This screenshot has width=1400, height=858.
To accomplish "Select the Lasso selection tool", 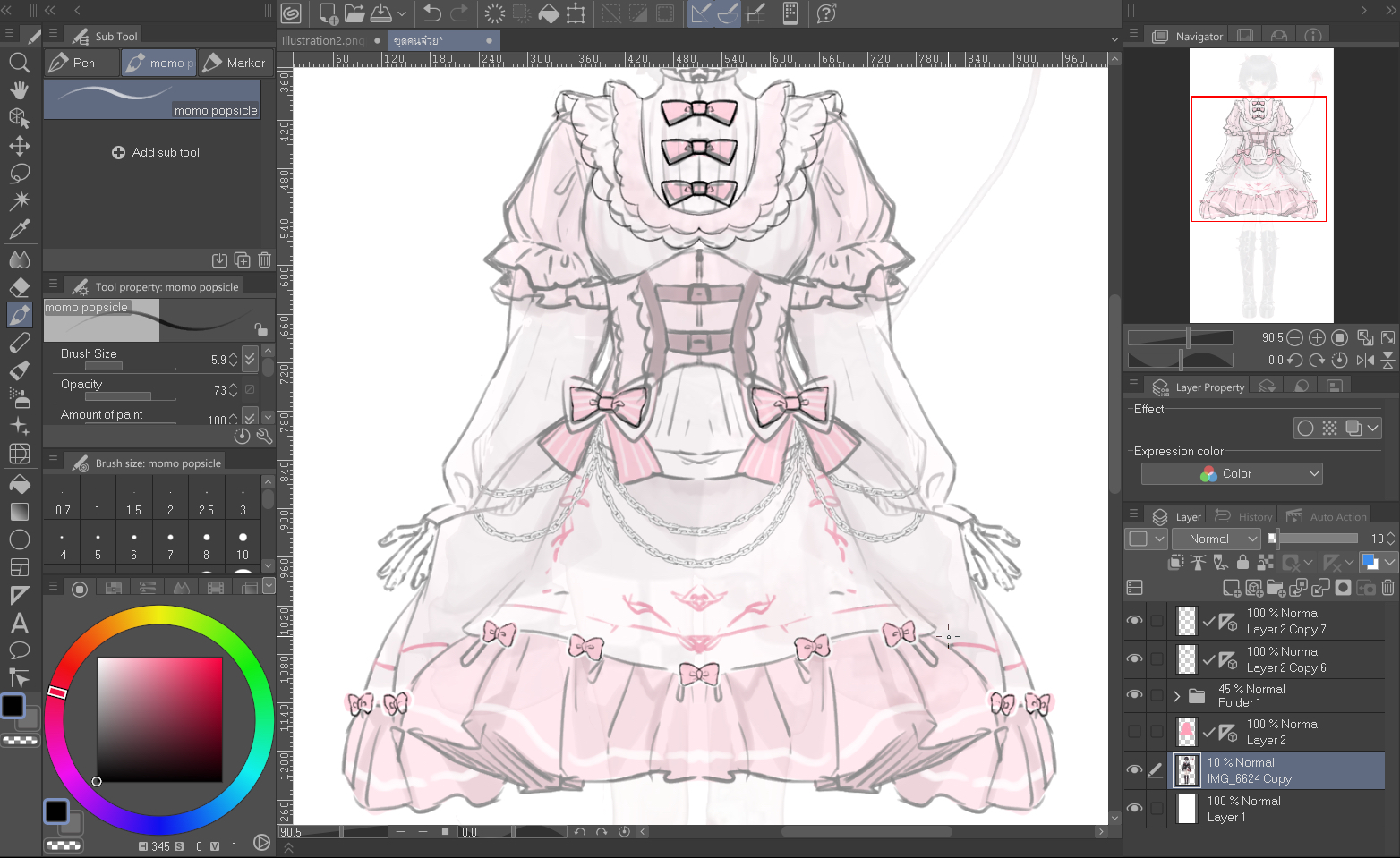I will click(x=19, y=173).
